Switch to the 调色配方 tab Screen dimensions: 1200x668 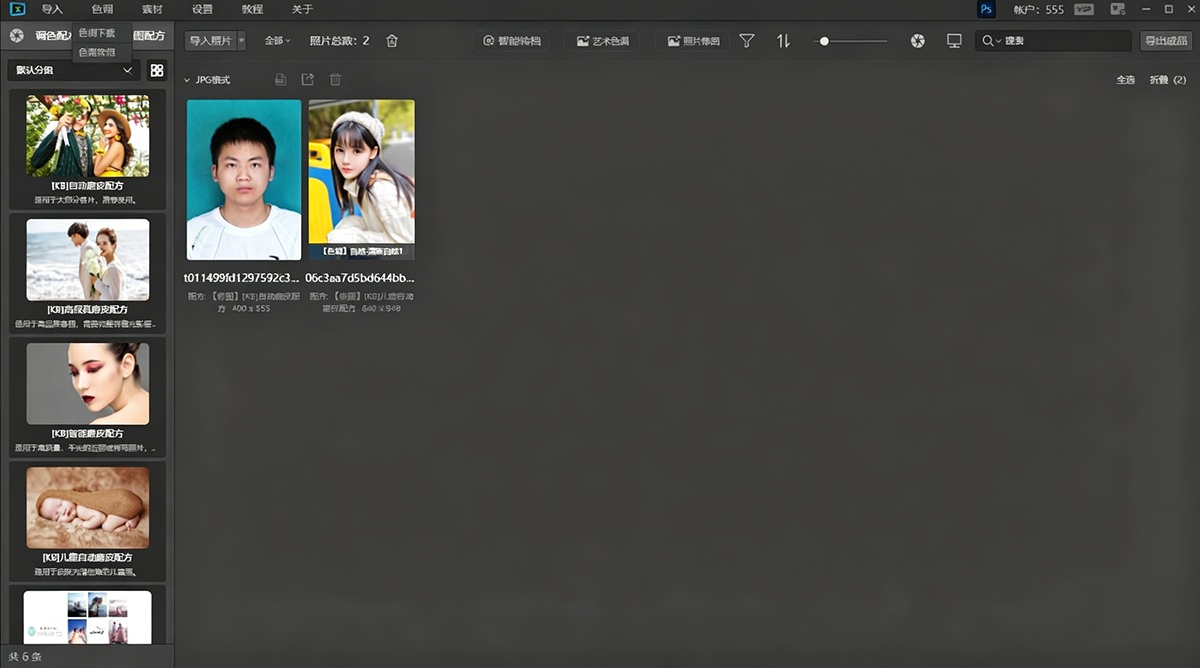coord(52,36)
